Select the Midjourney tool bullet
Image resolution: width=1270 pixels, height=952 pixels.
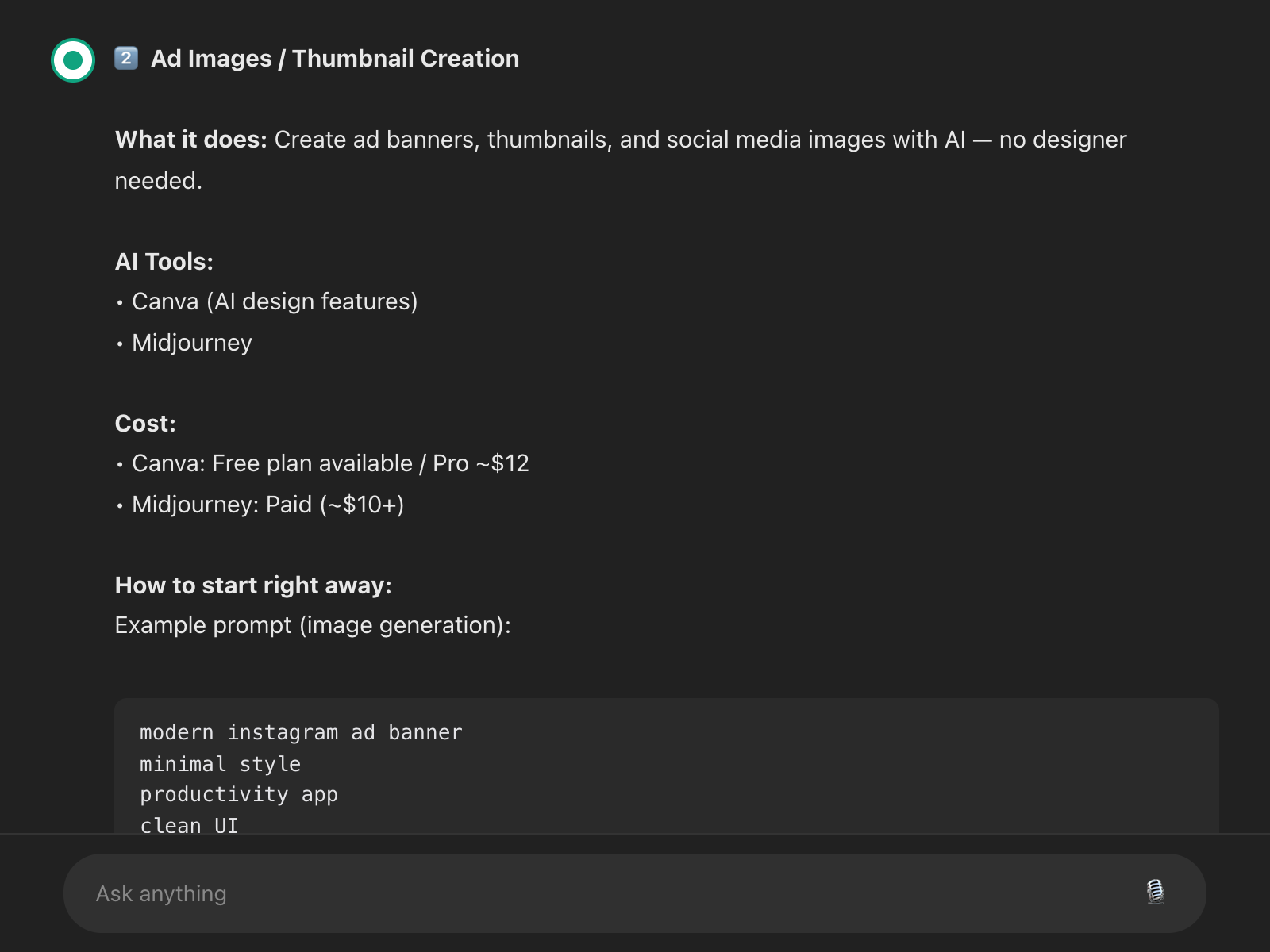click(x=192, y=343)
